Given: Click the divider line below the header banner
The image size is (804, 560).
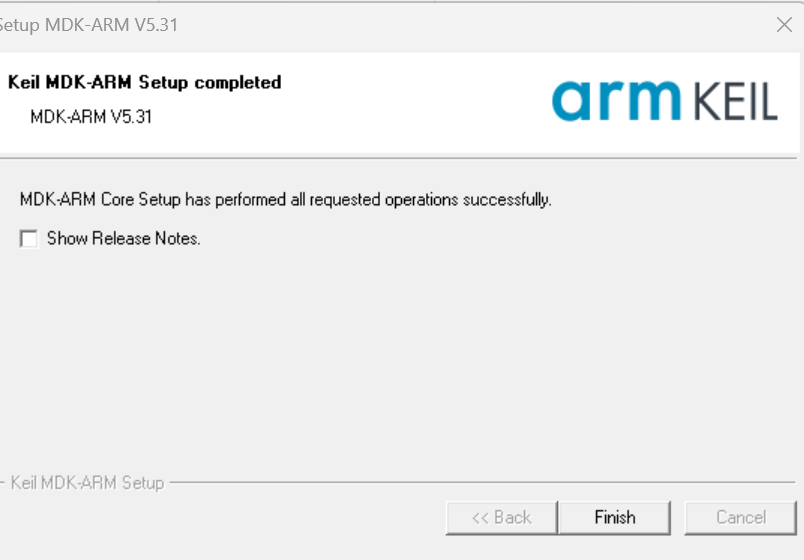Looking at the screenshot, I should click(x=400, y=158).
